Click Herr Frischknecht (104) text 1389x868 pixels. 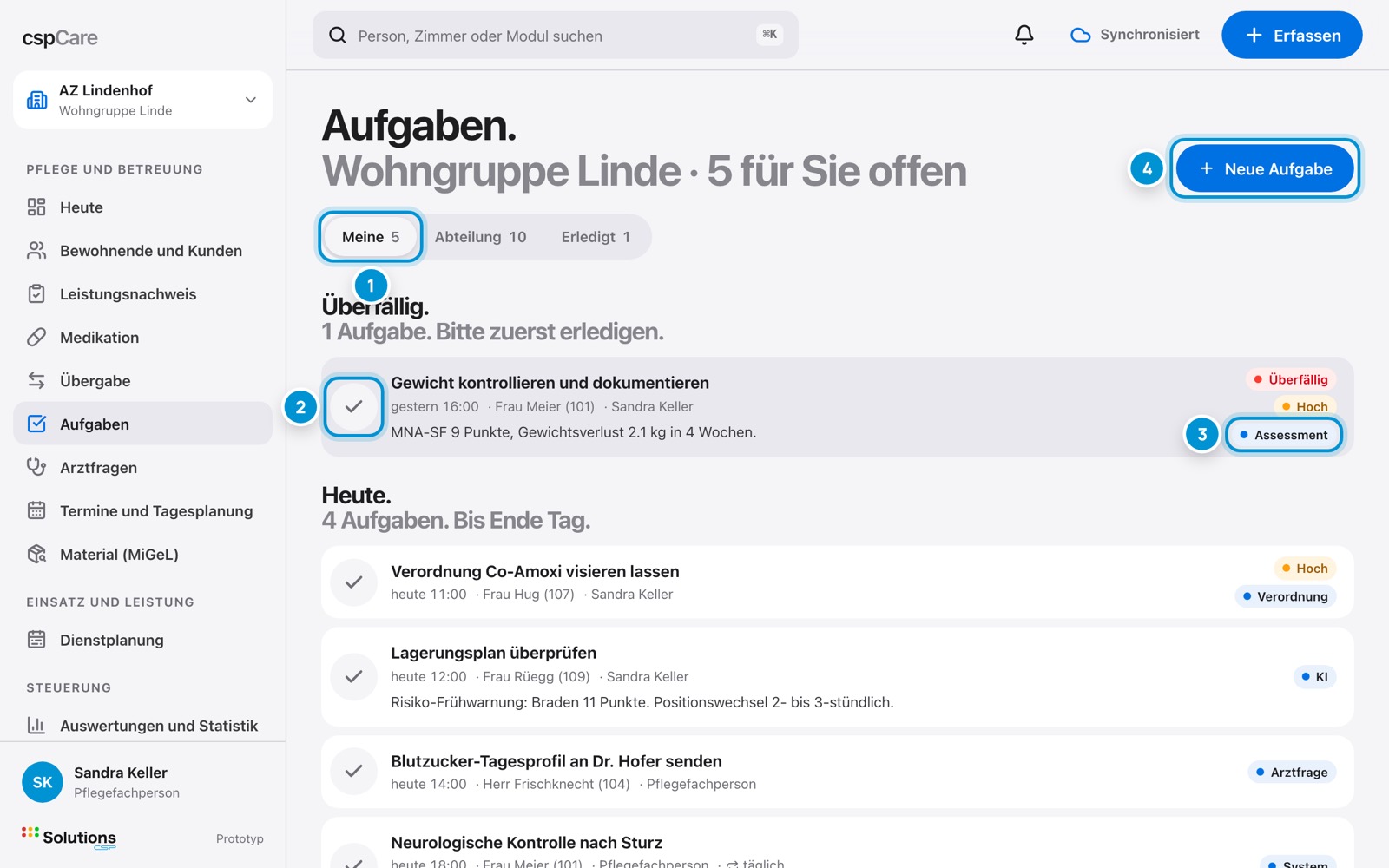click(556, 784)
